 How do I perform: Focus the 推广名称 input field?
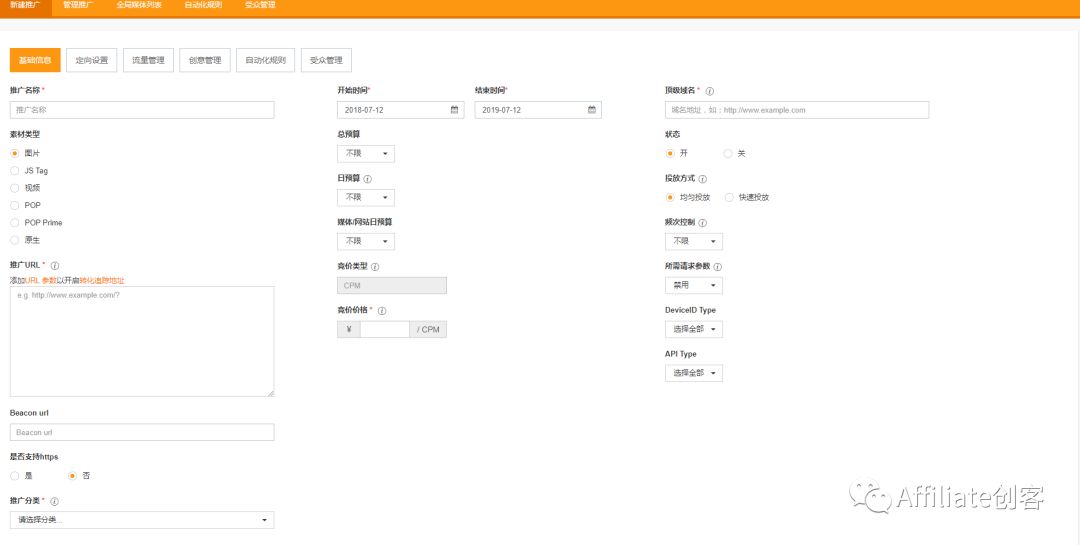pyautogui.click(x=142, y=110)
